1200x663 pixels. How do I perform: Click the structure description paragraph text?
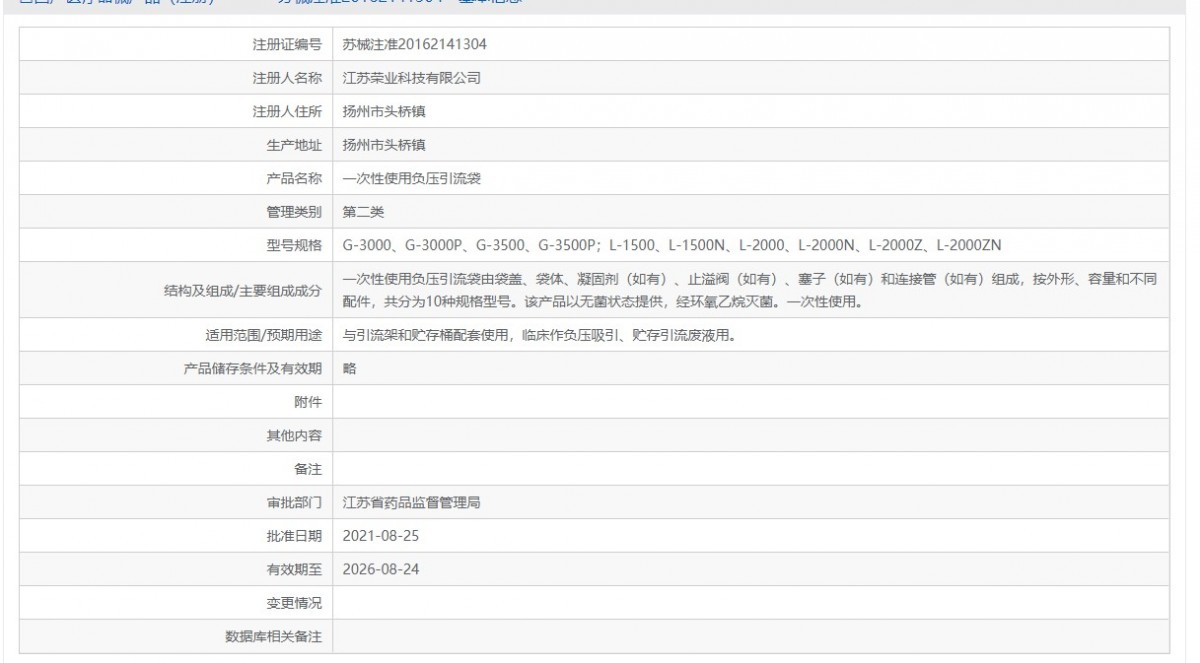[749, 290]
